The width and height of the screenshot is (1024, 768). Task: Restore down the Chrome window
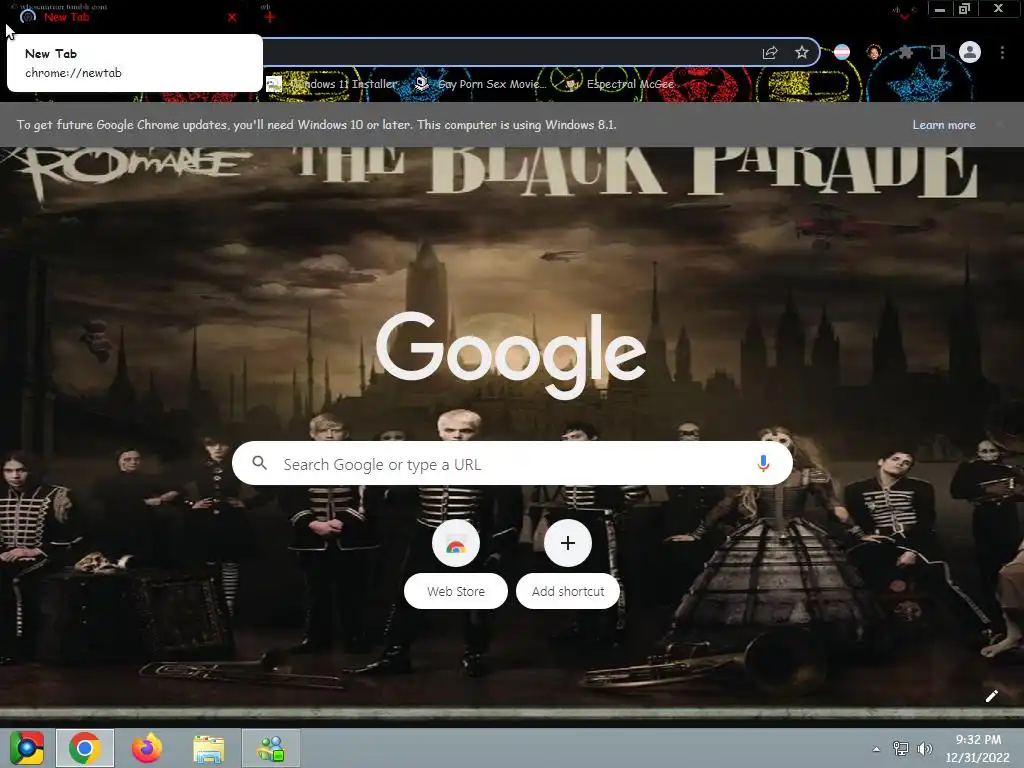tap(965, 9)
